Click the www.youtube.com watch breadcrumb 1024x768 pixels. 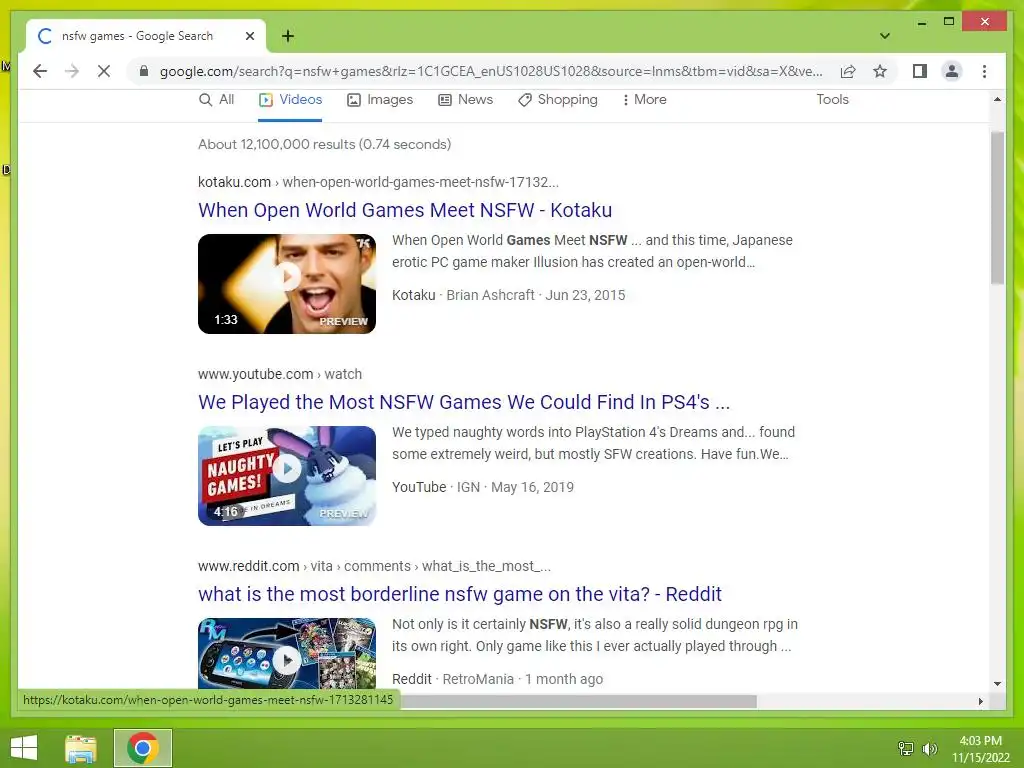[280, 374]
